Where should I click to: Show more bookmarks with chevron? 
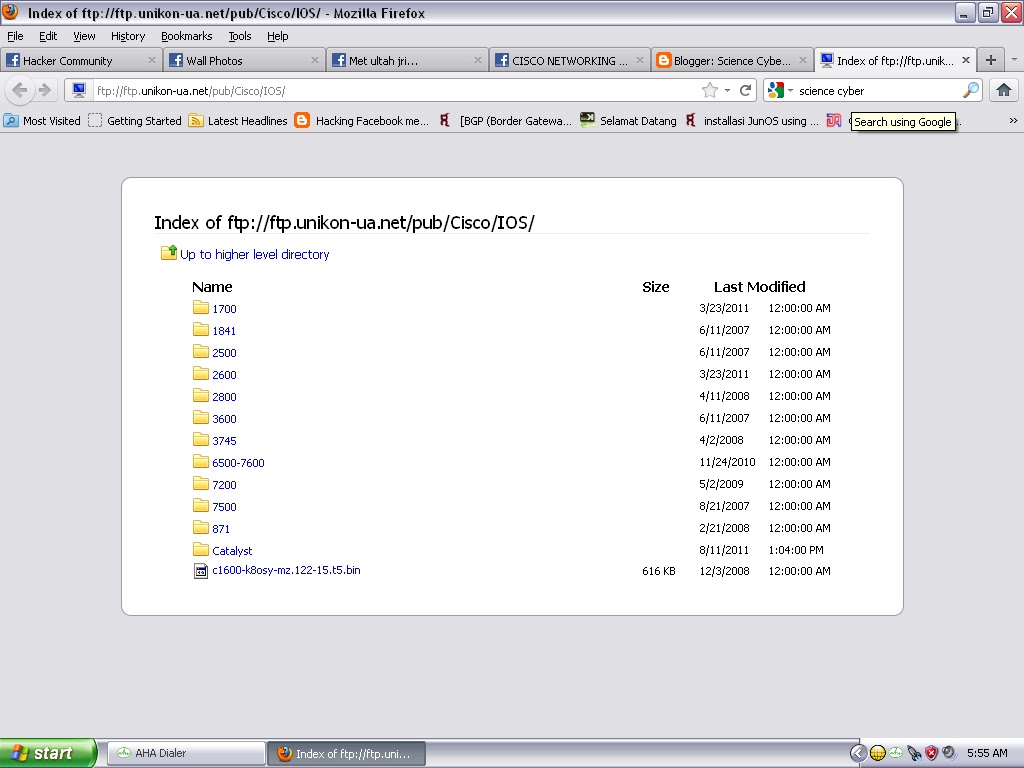pyautogui.click(x=1013, y=120)
